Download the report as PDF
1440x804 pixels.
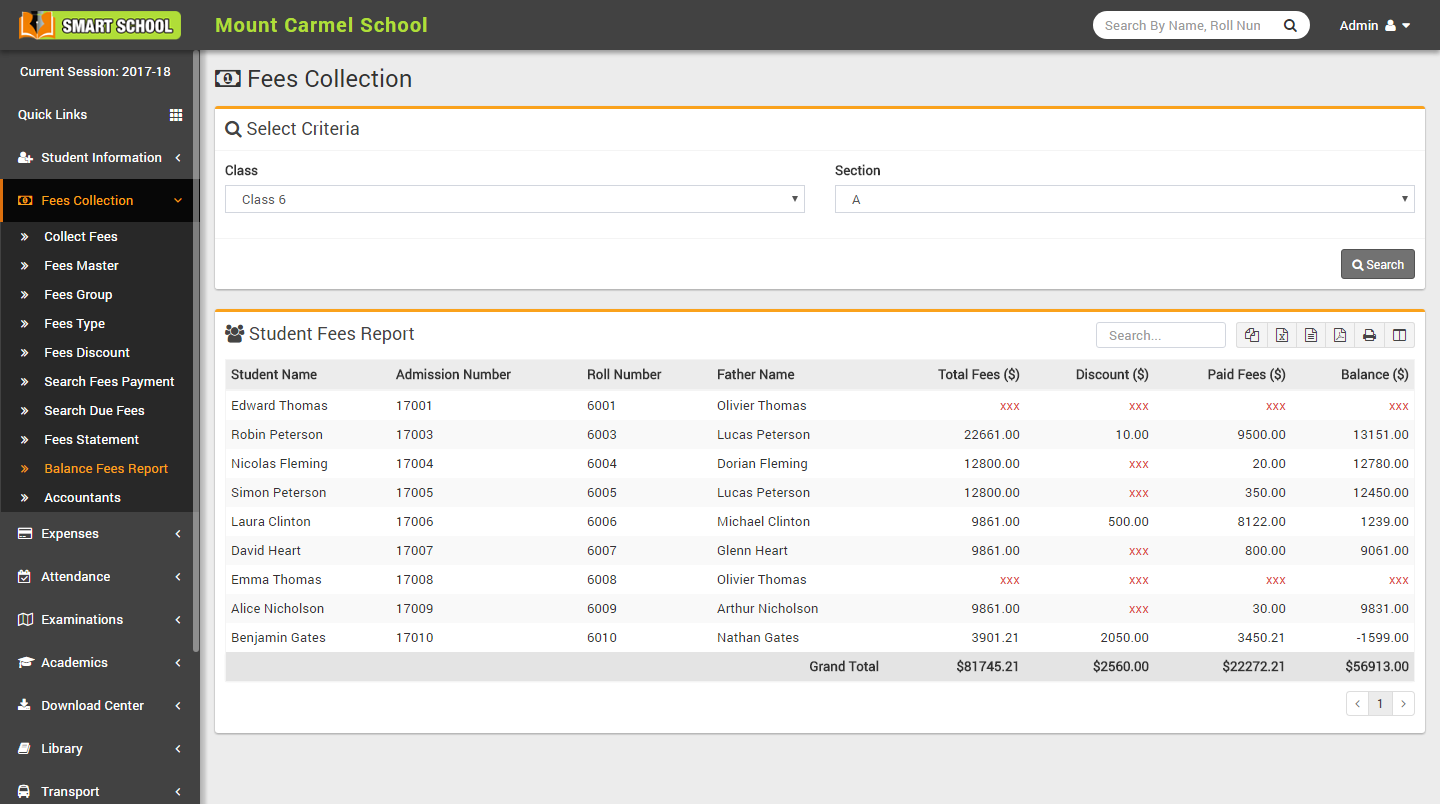click(x=1340, y=335)
